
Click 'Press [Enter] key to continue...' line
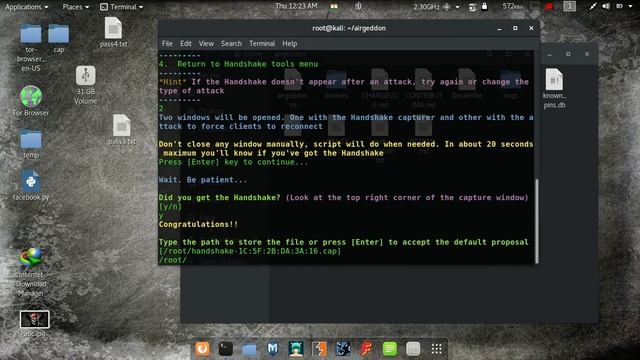click(233, 162)
